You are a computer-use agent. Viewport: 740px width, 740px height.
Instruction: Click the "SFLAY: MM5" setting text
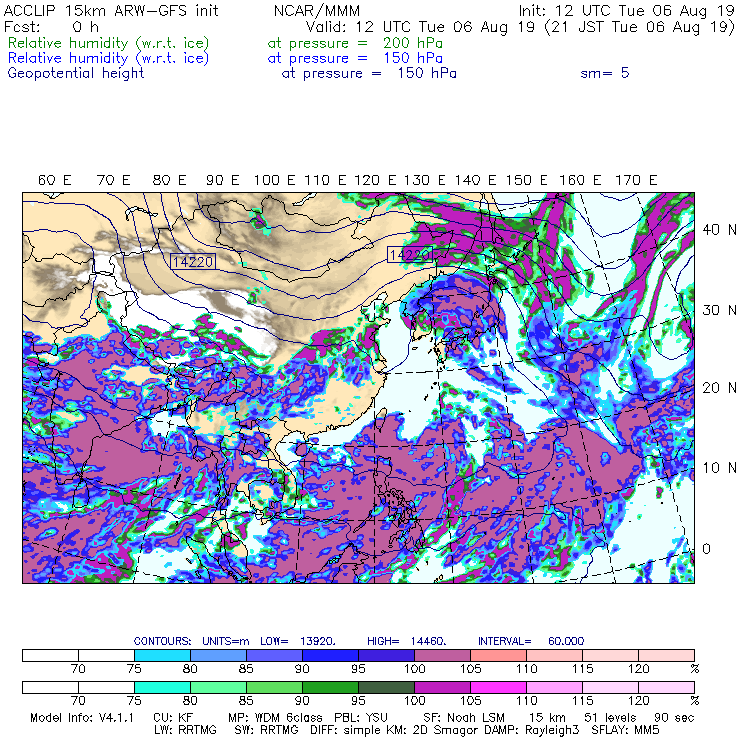point(625,730)
